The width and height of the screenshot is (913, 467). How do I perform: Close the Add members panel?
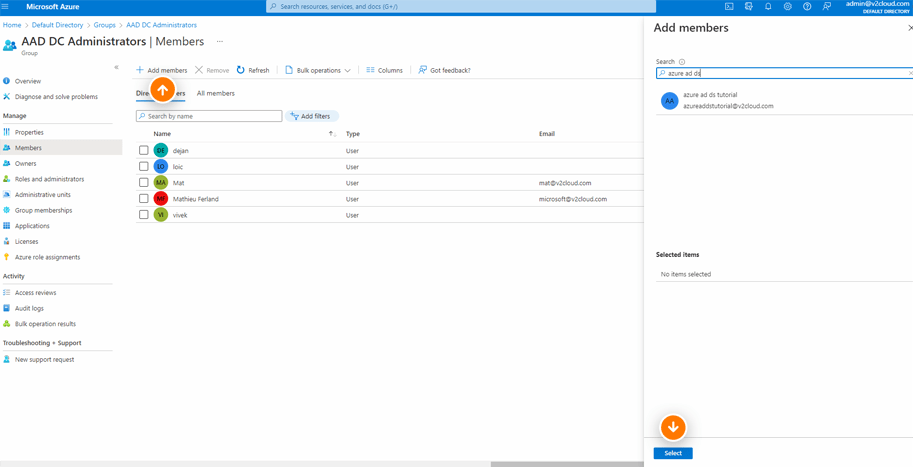point(910,28)
